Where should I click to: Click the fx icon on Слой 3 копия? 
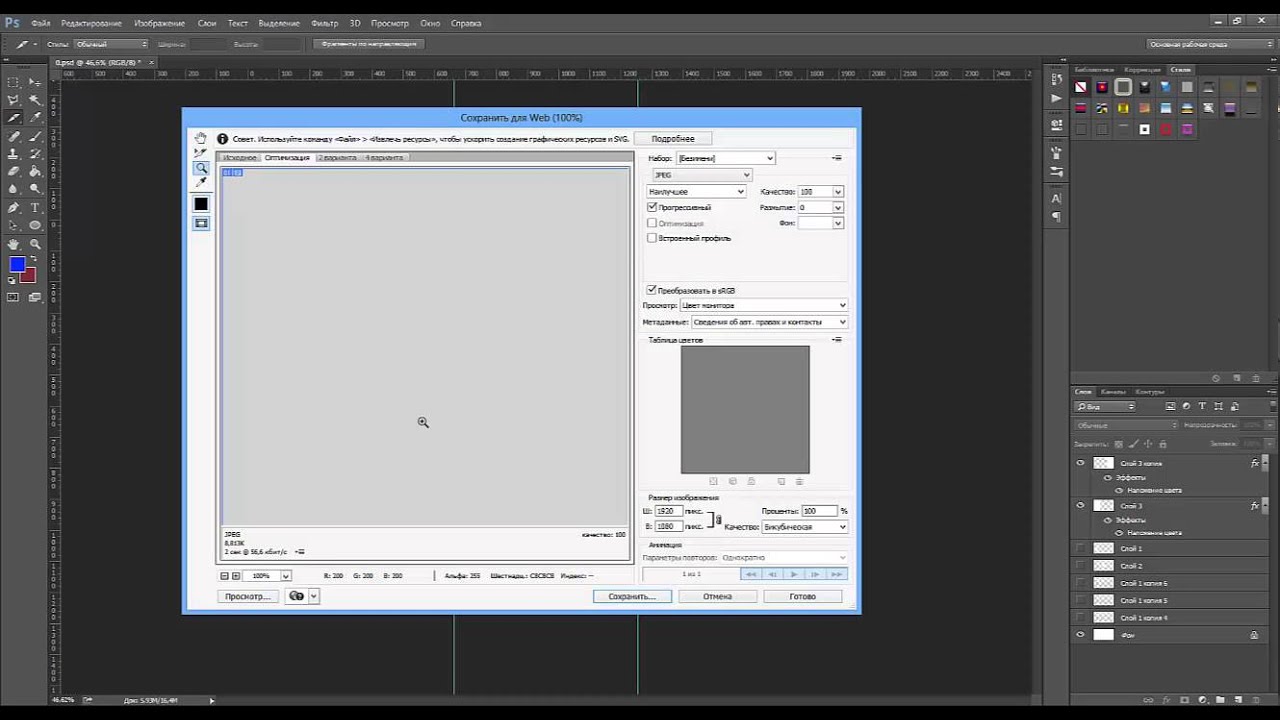point(1255,463)
